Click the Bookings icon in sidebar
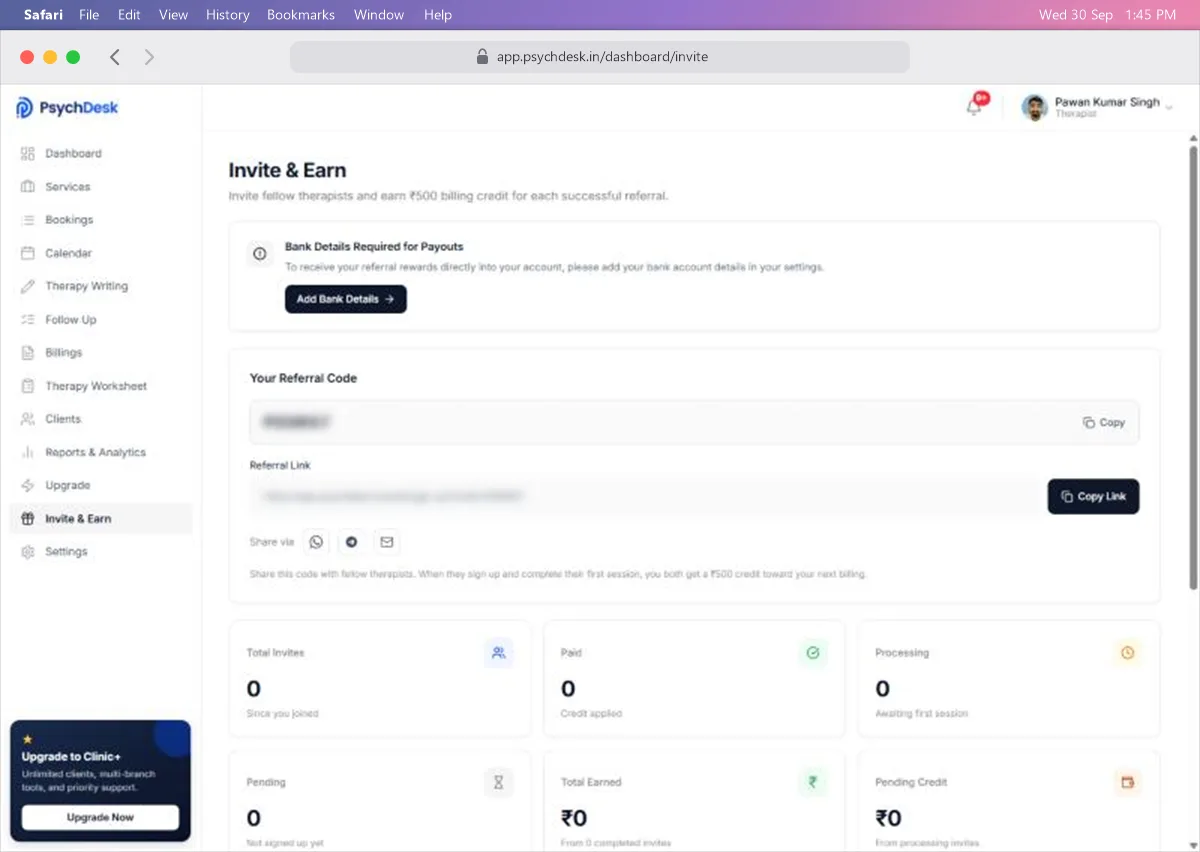 coord(28,220)
